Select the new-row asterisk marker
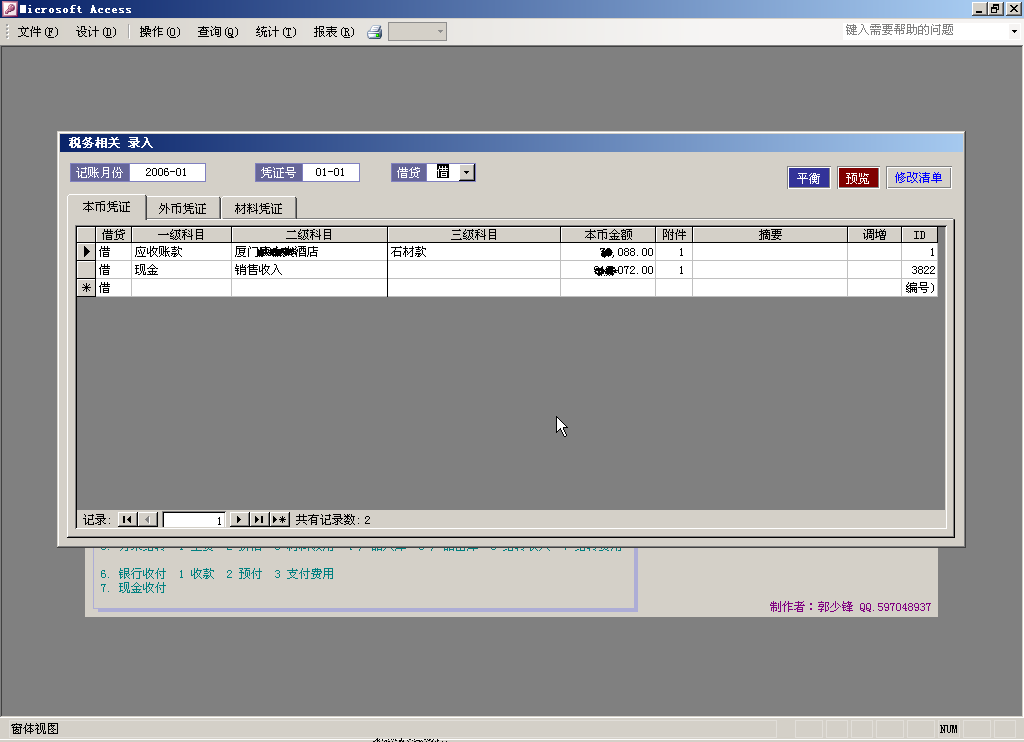 click(86, 288)
